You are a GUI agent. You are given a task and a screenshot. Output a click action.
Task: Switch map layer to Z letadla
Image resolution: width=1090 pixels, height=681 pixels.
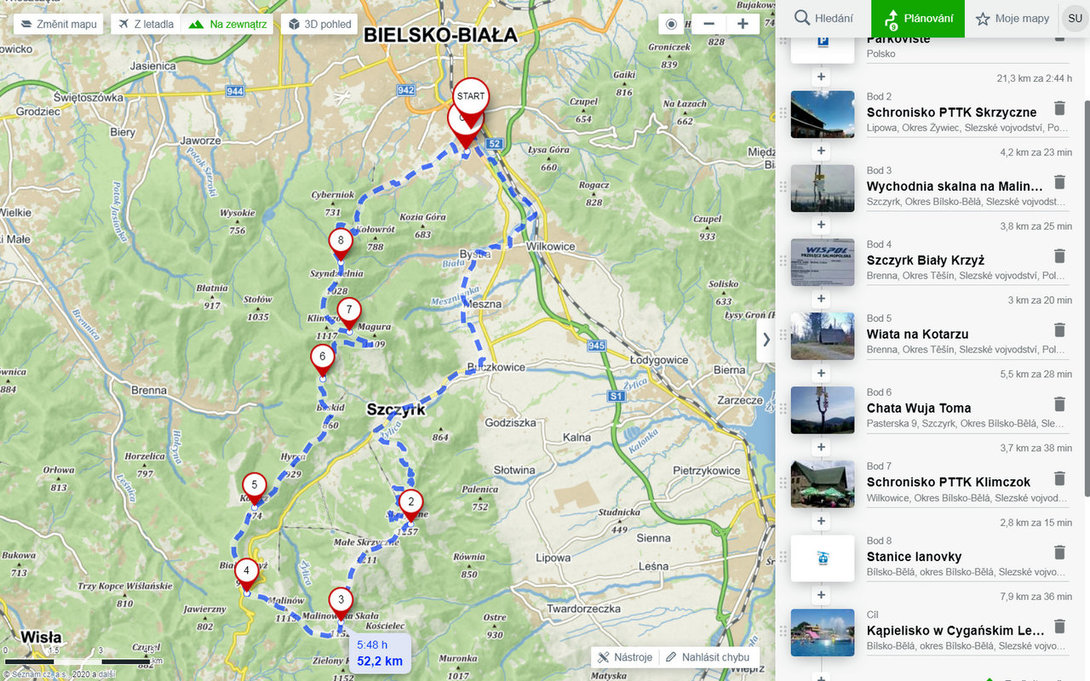click(146, 24)
